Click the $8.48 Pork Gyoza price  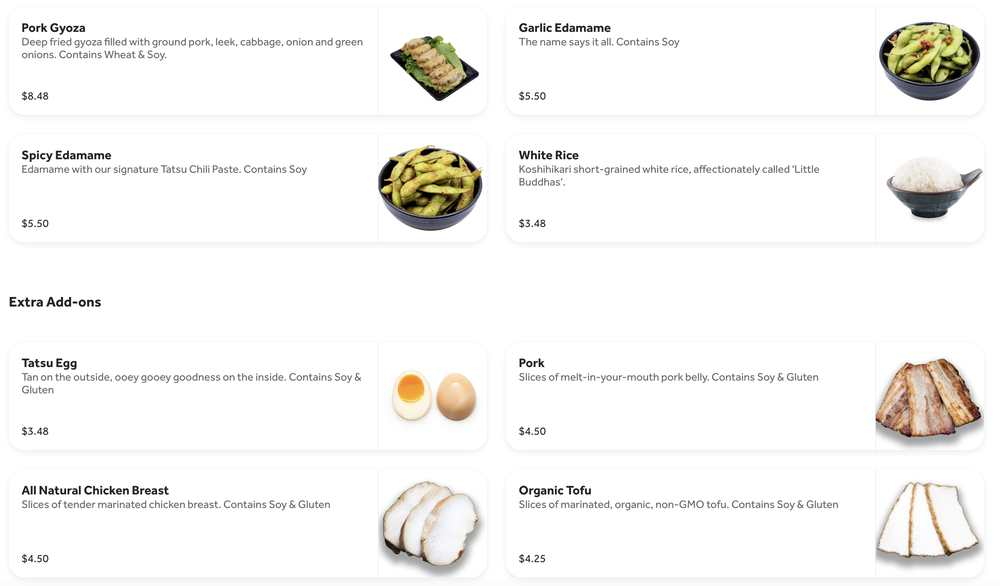pyautogui.click(x=35, y=96)
